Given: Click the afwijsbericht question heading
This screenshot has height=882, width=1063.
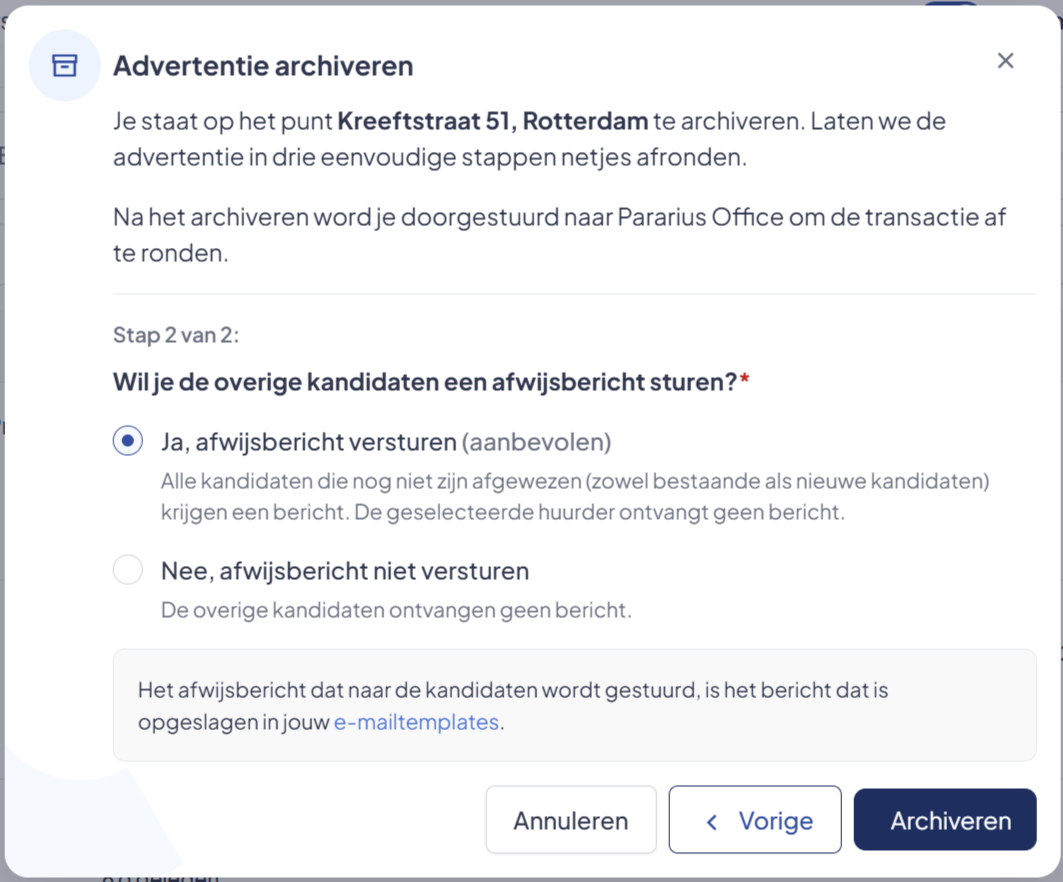Looking at the screenshot, I should click(424, 382).
